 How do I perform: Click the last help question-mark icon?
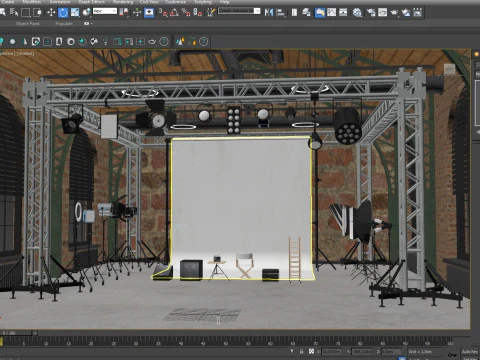pos(203,41)
